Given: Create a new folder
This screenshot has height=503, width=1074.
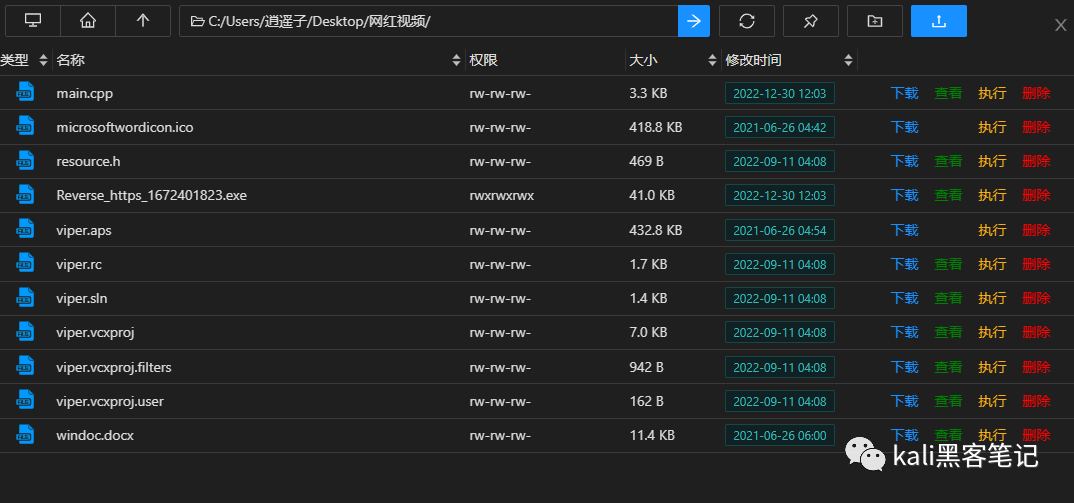Looking at the screenshot, I should 875,21.
